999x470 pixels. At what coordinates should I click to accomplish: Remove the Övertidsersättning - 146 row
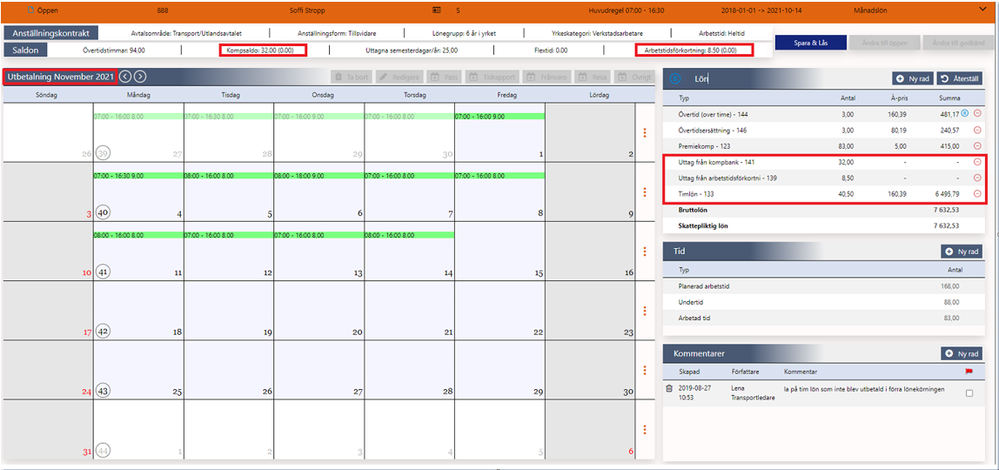(x=977, y=130)
